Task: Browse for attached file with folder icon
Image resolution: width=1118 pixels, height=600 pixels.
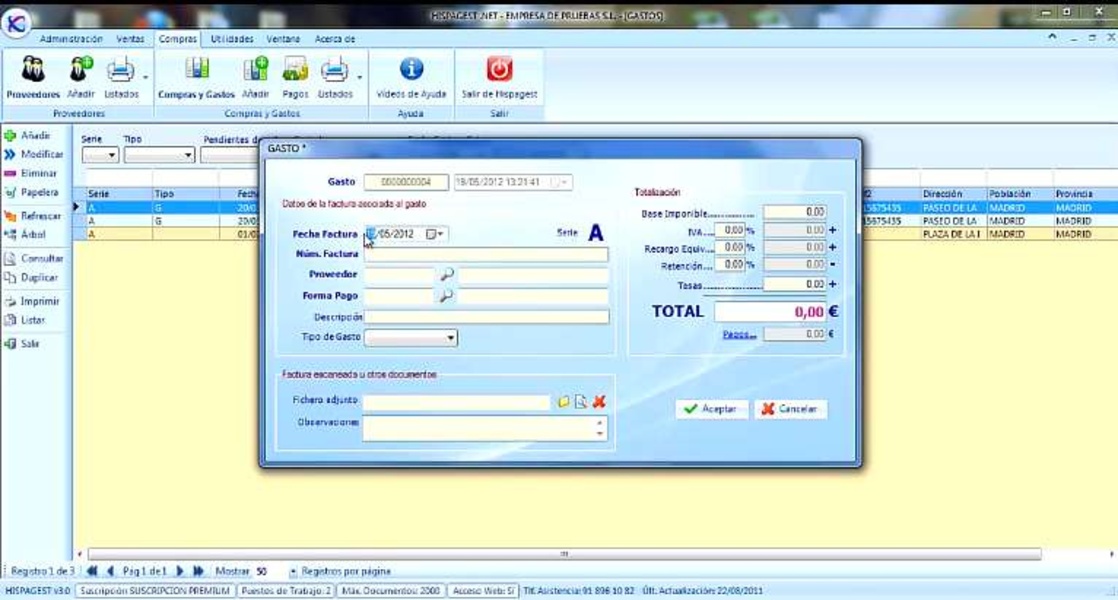Action: pos(563,402)
